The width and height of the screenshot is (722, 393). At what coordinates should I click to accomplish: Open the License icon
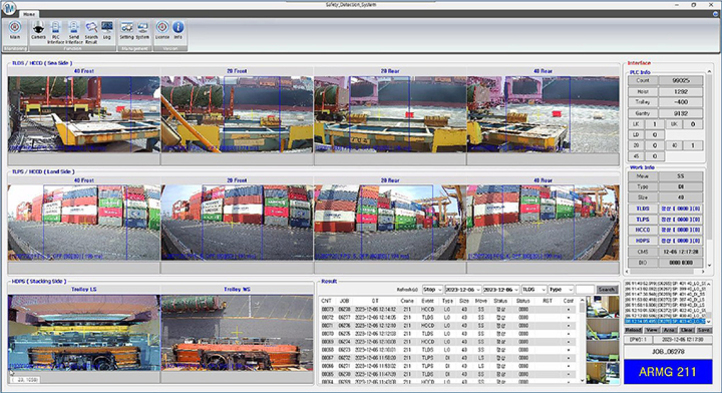tap(162, 30)
